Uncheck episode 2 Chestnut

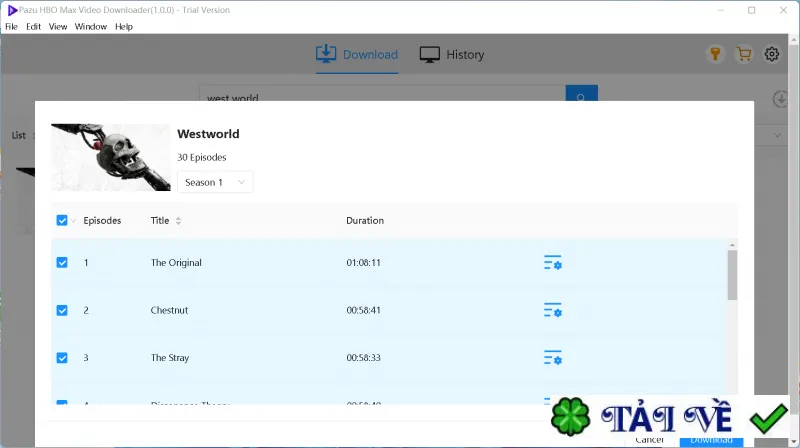point(62,310)
